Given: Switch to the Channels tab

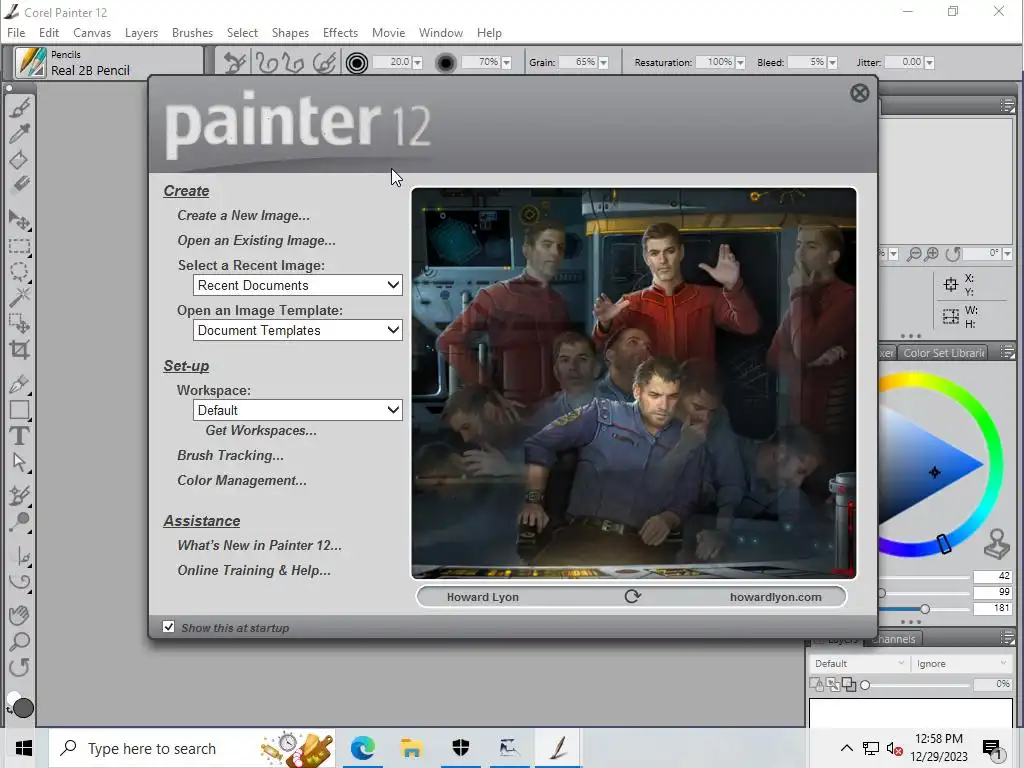Looking at the screenshot, I should click(893, 639).
